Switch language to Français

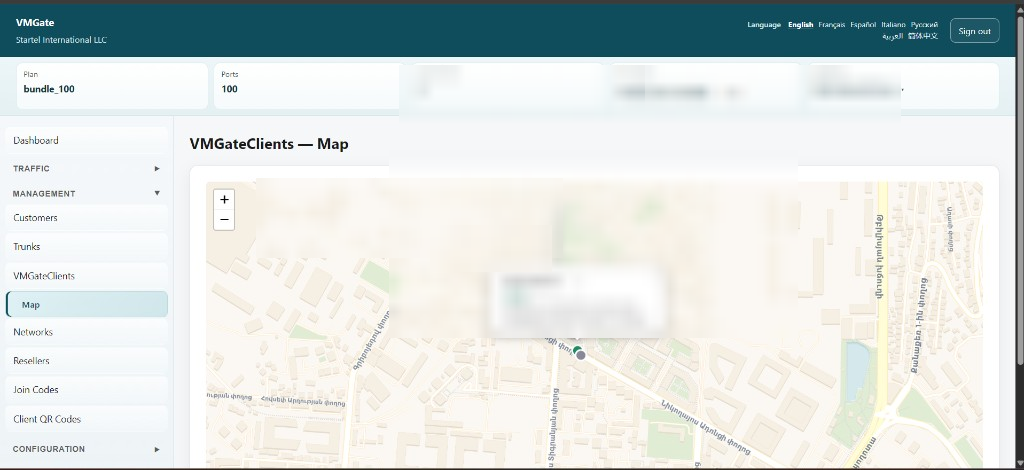[831, 25]
